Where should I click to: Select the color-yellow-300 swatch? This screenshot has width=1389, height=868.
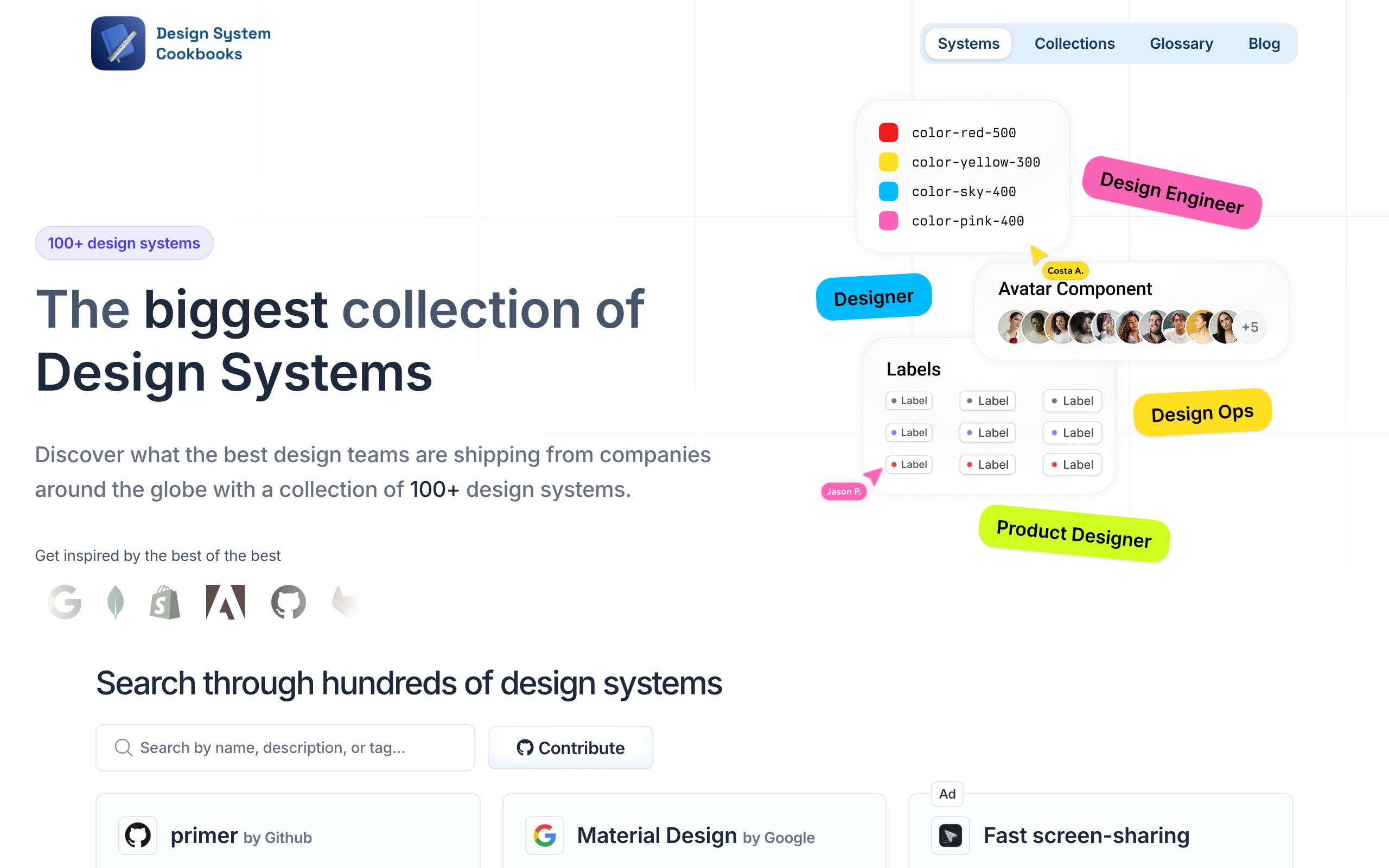[x=889, y=162]
